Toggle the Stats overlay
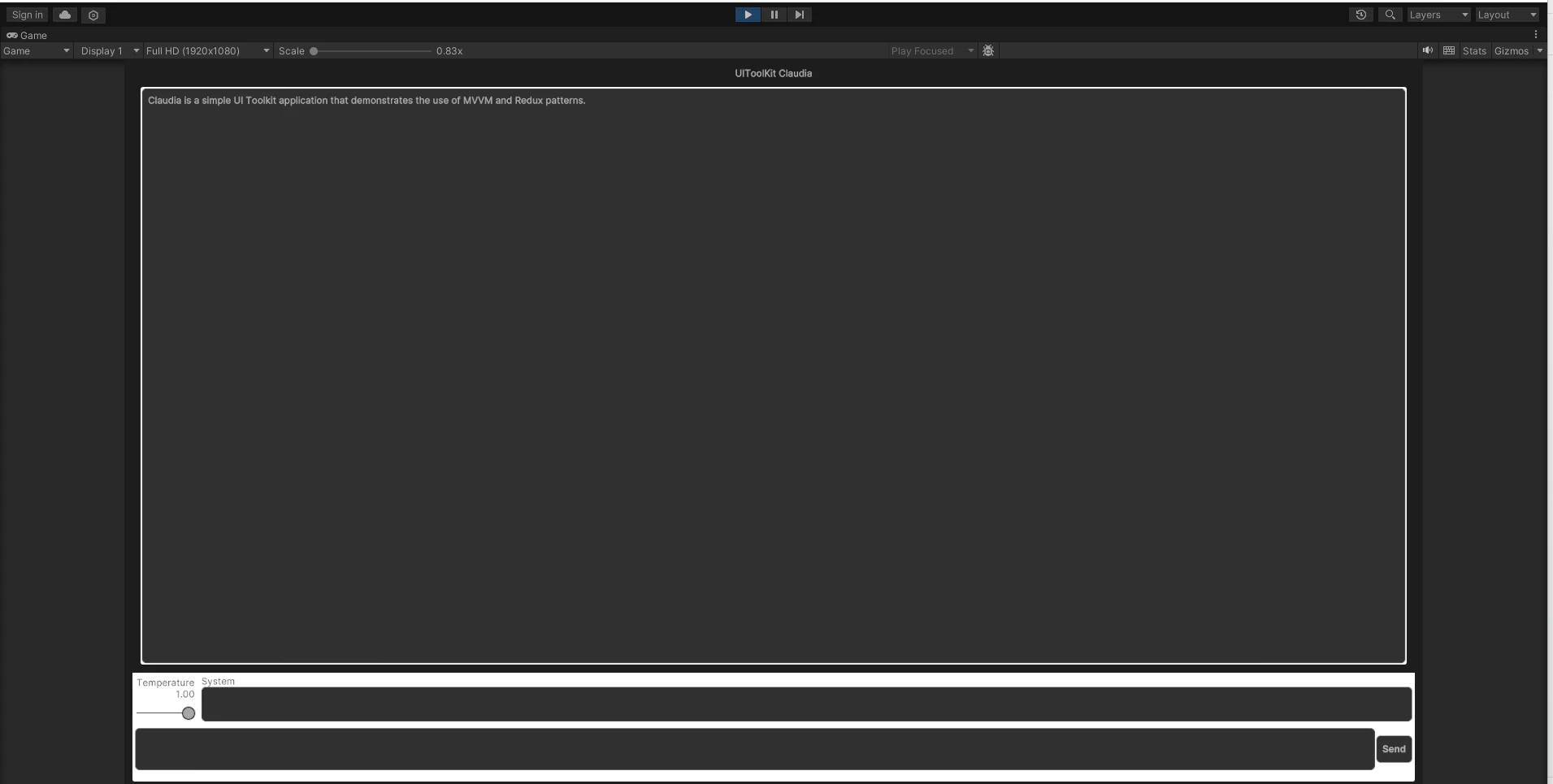 [x=1474, y=50]
